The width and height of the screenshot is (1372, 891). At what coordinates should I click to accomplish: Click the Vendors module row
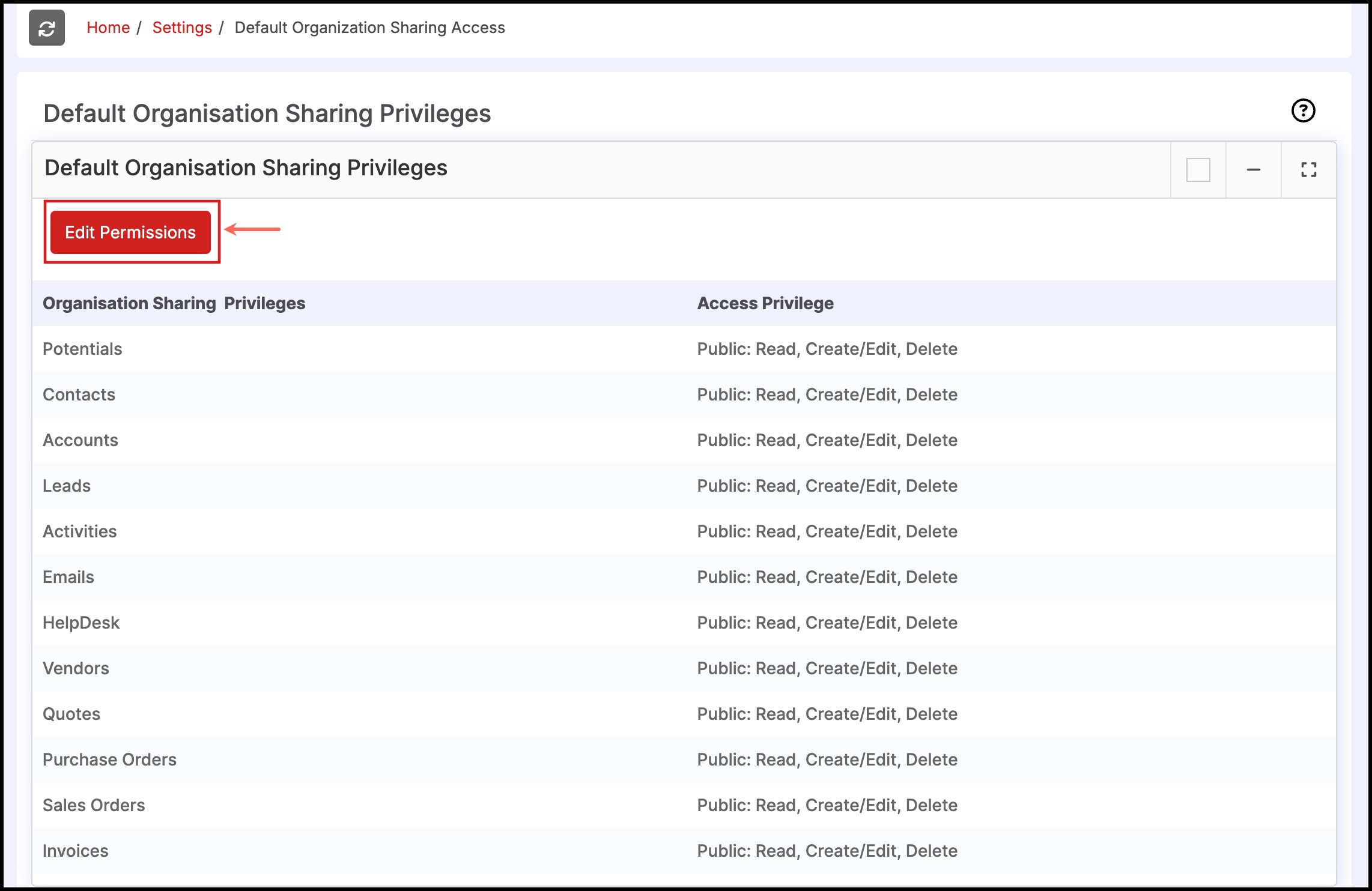coord(76,668)
